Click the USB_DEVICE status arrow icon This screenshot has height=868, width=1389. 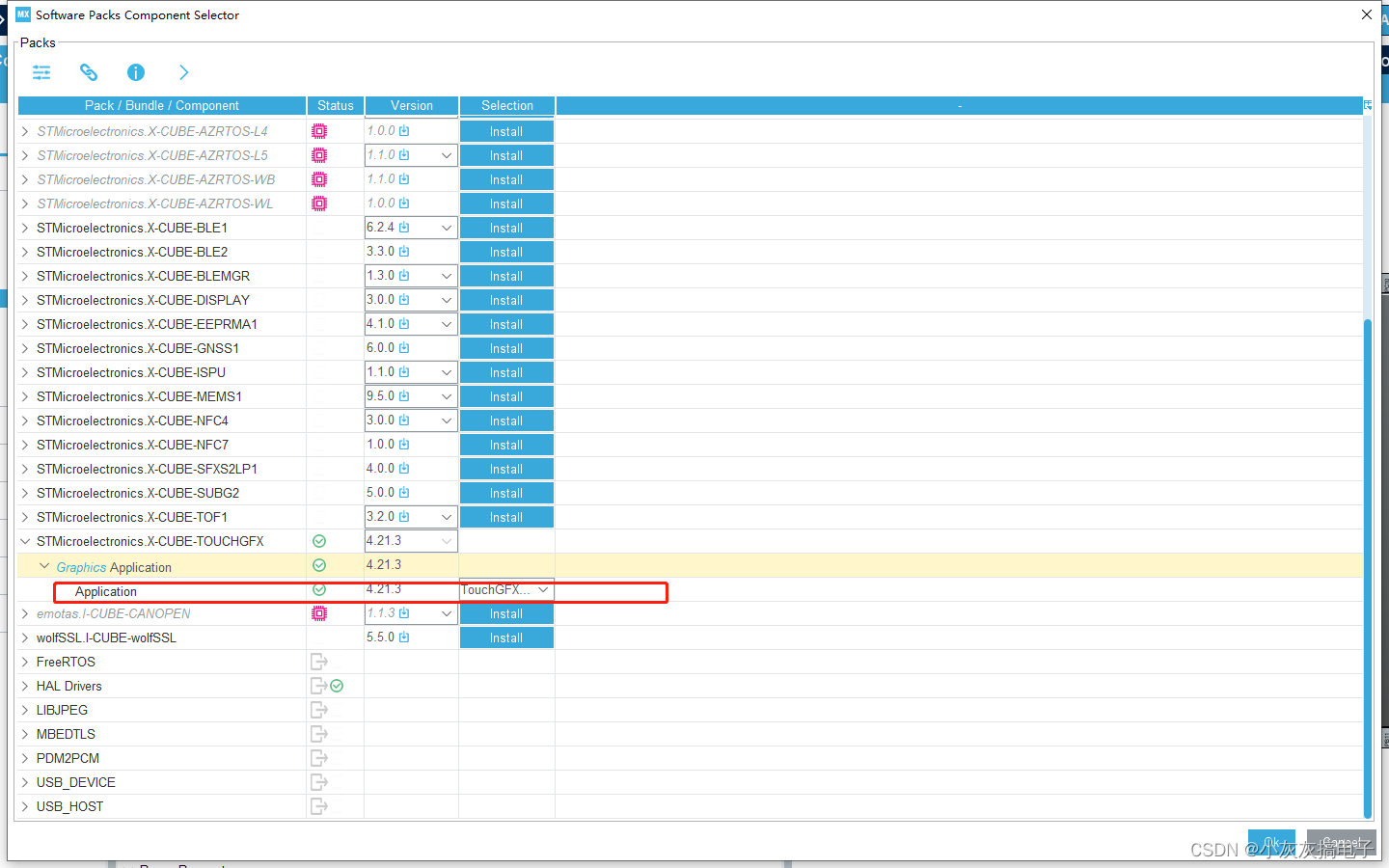tap(319, 782)
